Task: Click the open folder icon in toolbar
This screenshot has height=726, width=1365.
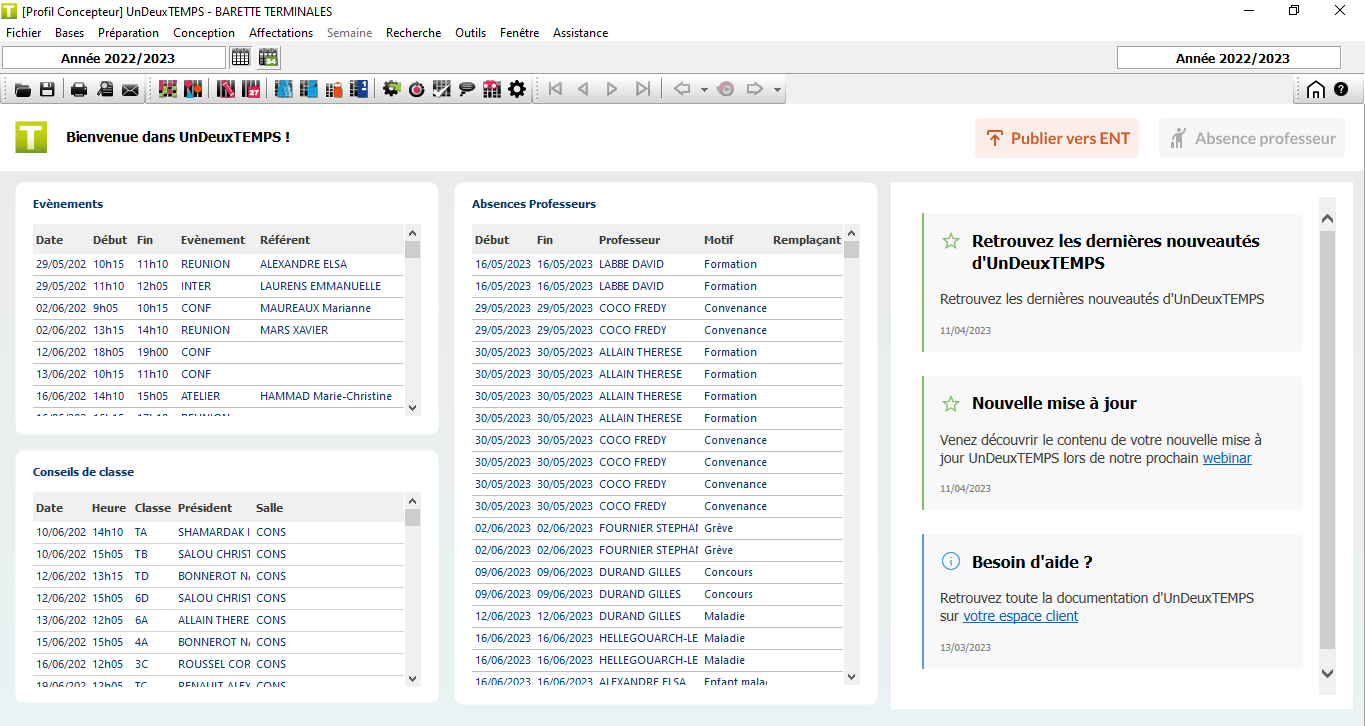Action: 22,90
